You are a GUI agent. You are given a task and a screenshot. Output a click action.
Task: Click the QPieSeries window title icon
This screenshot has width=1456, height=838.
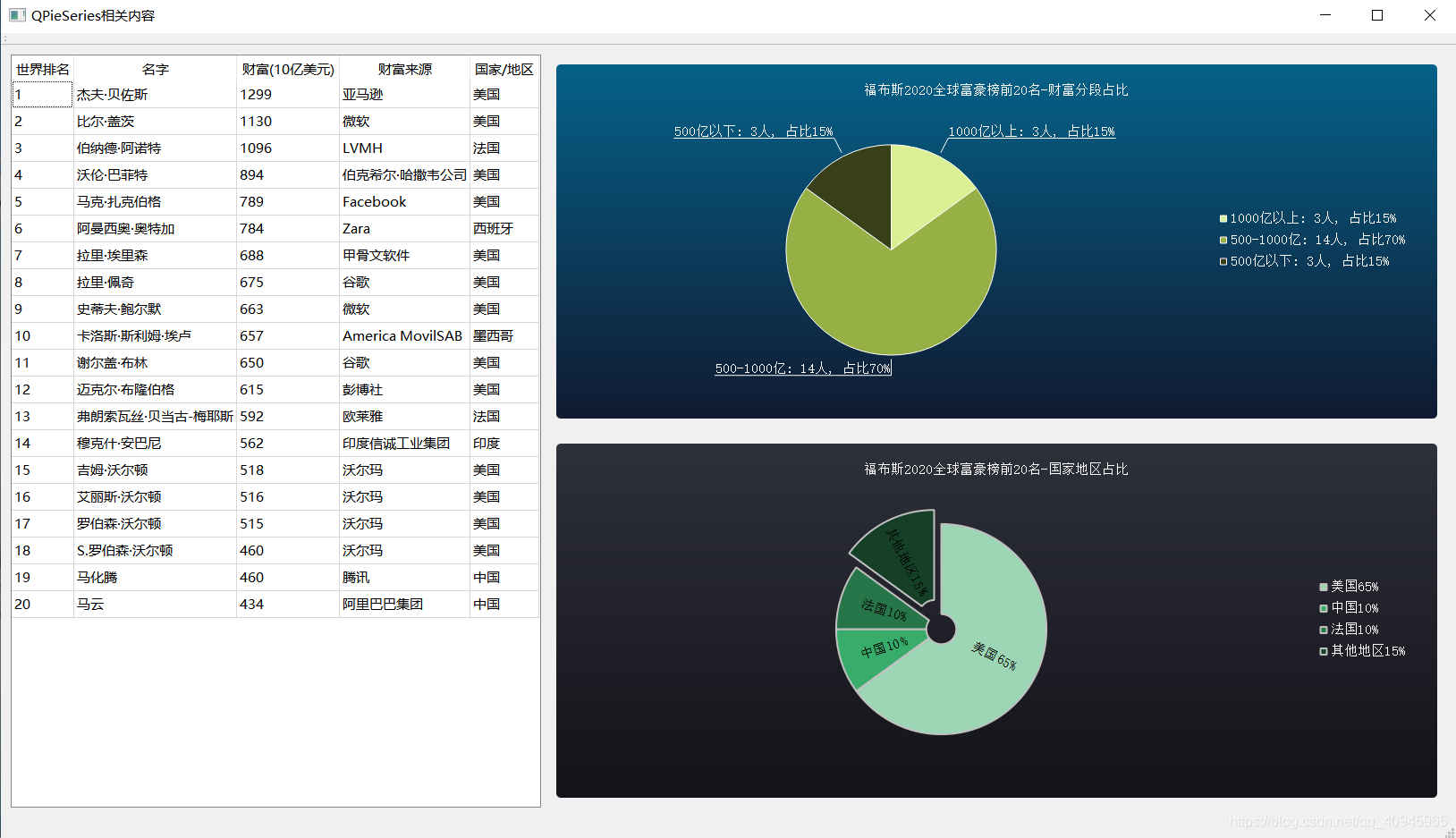(17, 15)
